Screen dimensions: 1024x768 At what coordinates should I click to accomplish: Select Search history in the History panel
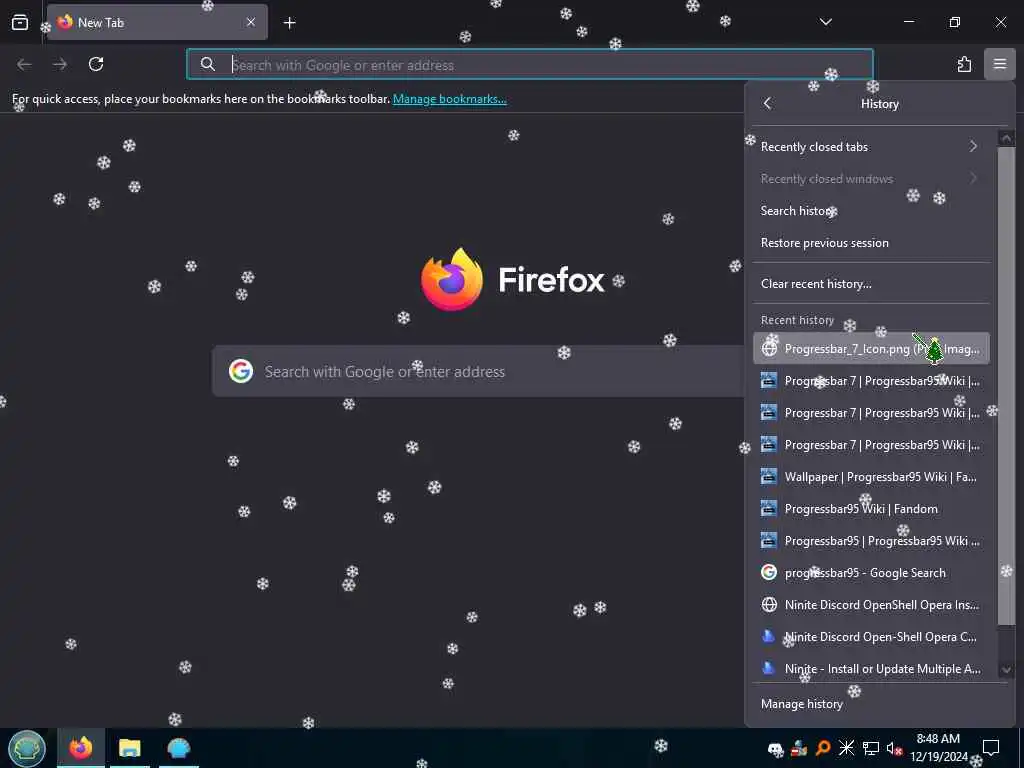pyautogui.click(x=871, y=210)
